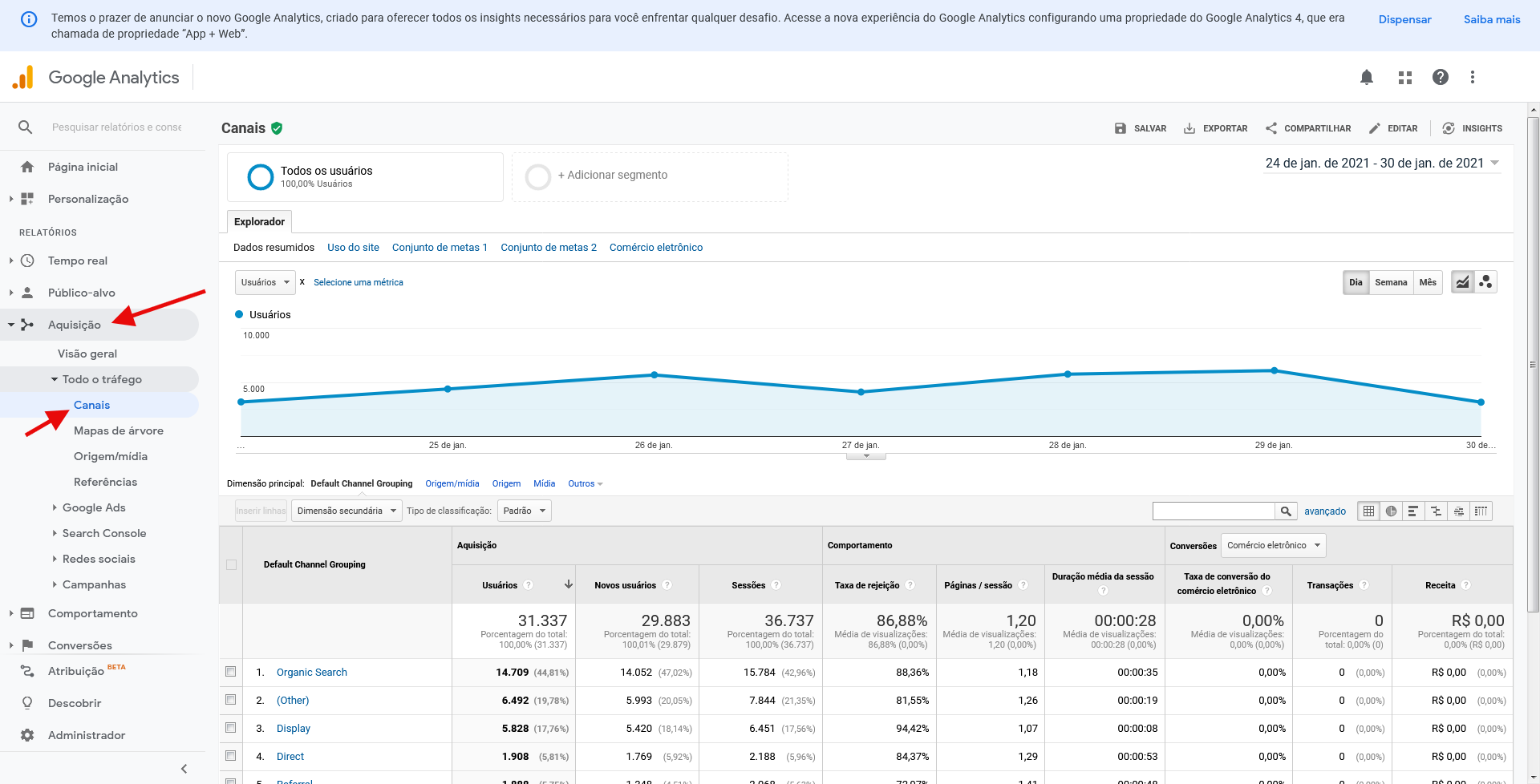The width and height of the screenshot is (1540, 784).
Task: Check the Direct row checkbox
Action: pyautogui.click(x=231, y=756)
